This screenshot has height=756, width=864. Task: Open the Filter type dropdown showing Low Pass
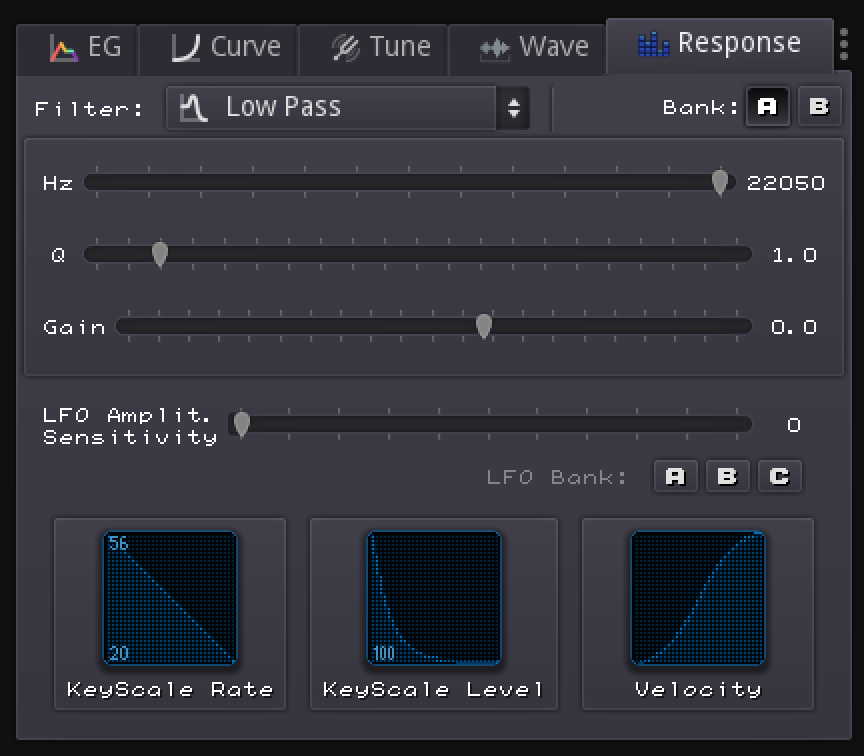(348, 108)
